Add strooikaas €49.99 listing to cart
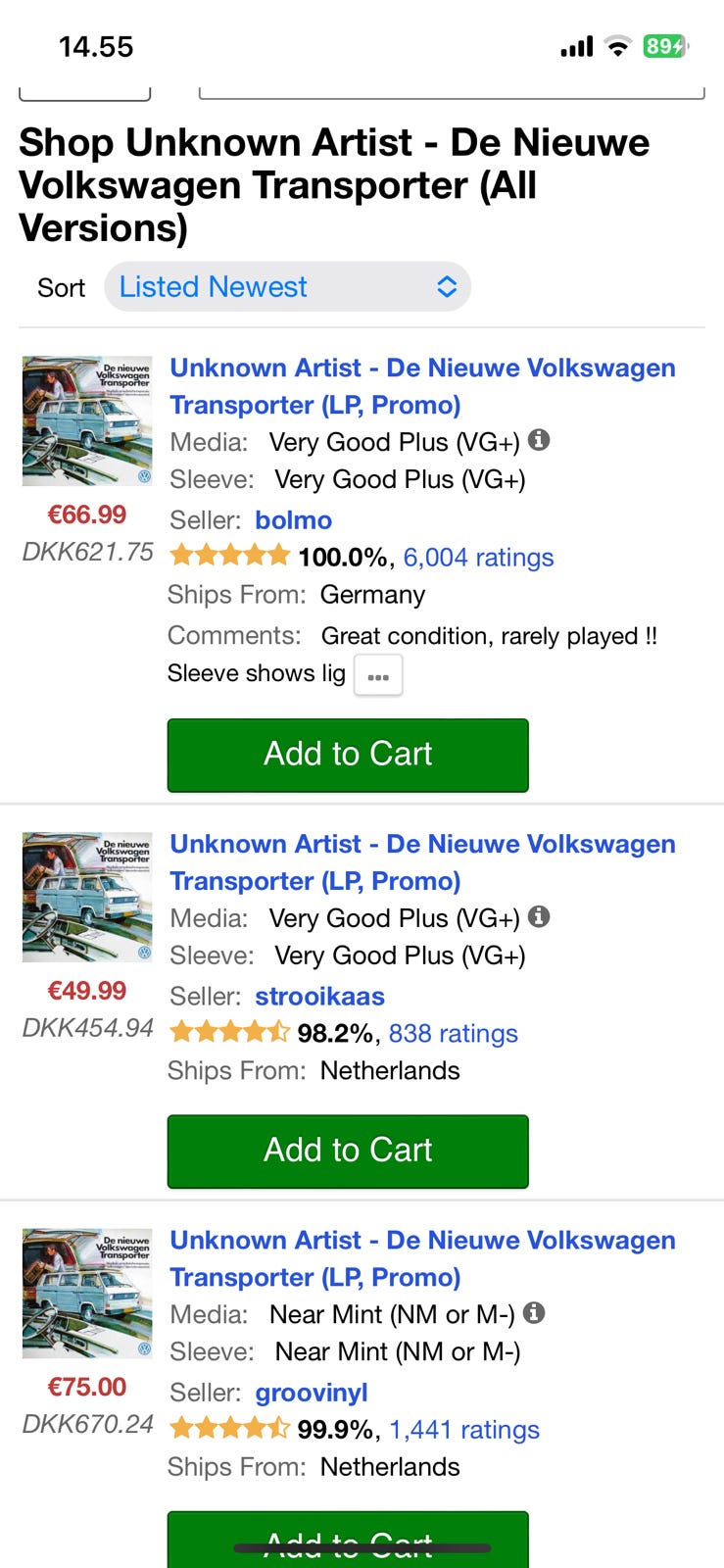 click(x=348, y=1151)
